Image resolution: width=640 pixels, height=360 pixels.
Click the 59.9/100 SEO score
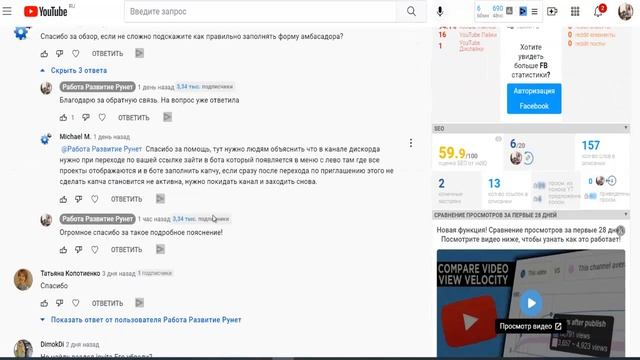458,153
